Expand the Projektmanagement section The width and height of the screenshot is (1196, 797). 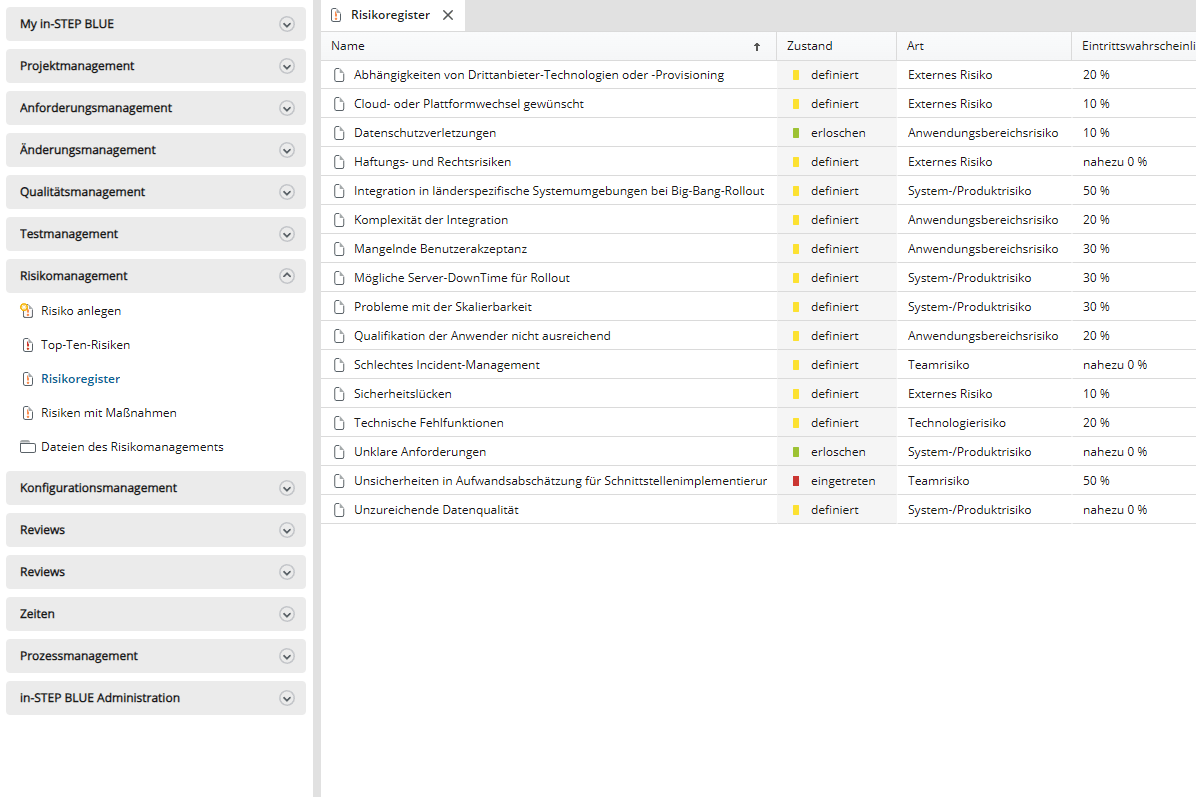[x=287, y=66]
